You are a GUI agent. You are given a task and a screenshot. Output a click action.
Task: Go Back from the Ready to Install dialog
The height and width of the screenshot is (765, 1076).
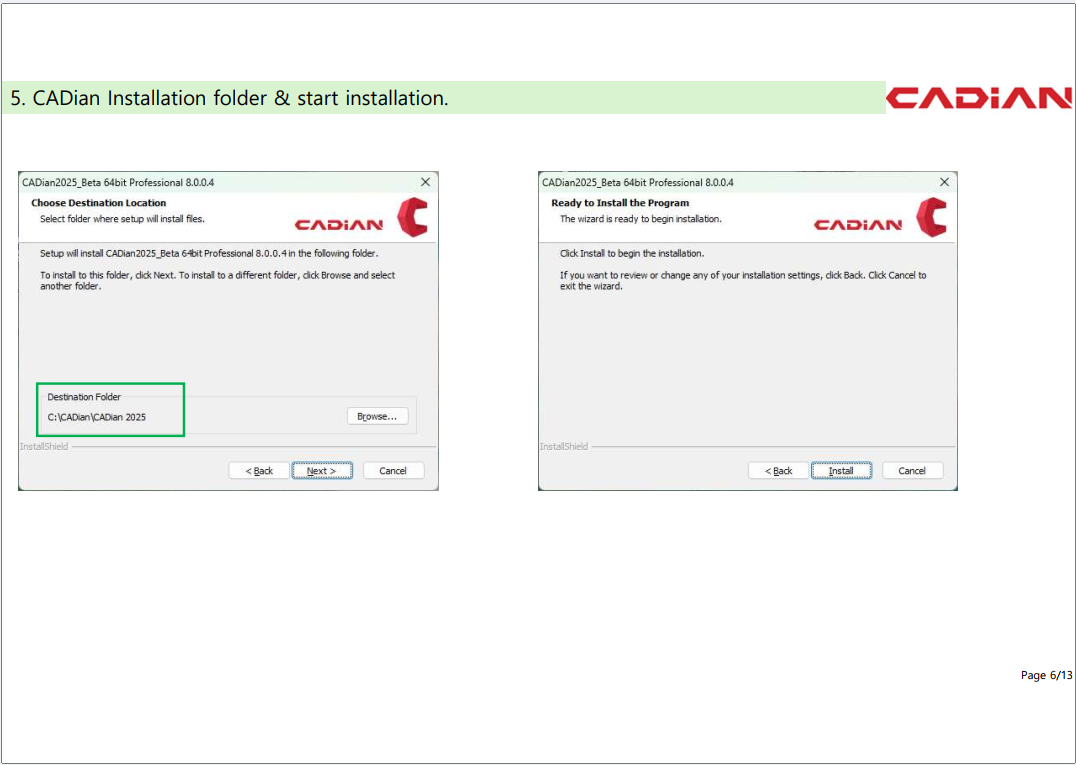[x=778, y=471]
